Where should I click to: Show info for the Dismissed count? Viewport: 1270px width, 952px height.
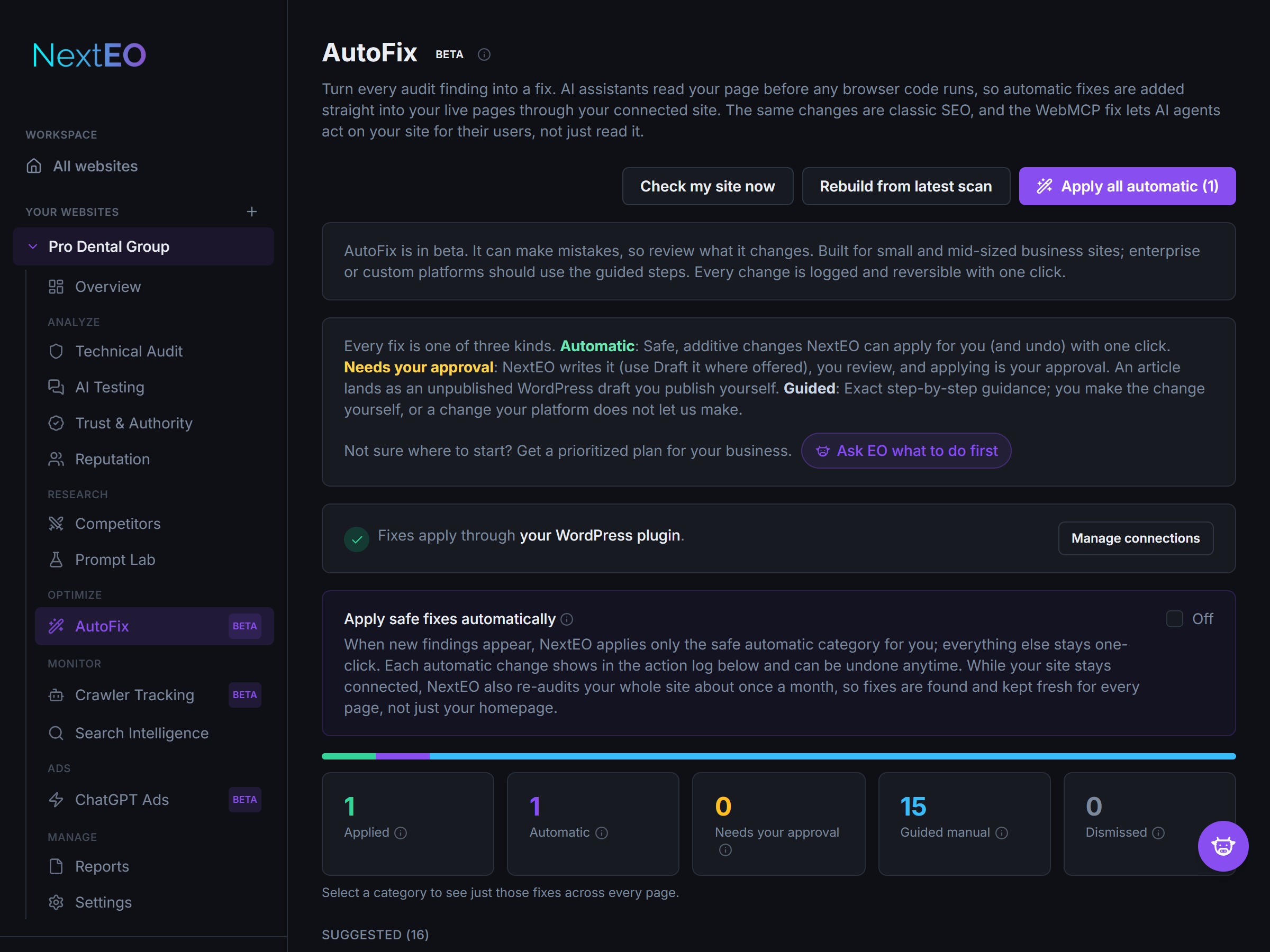[1159, 832]
